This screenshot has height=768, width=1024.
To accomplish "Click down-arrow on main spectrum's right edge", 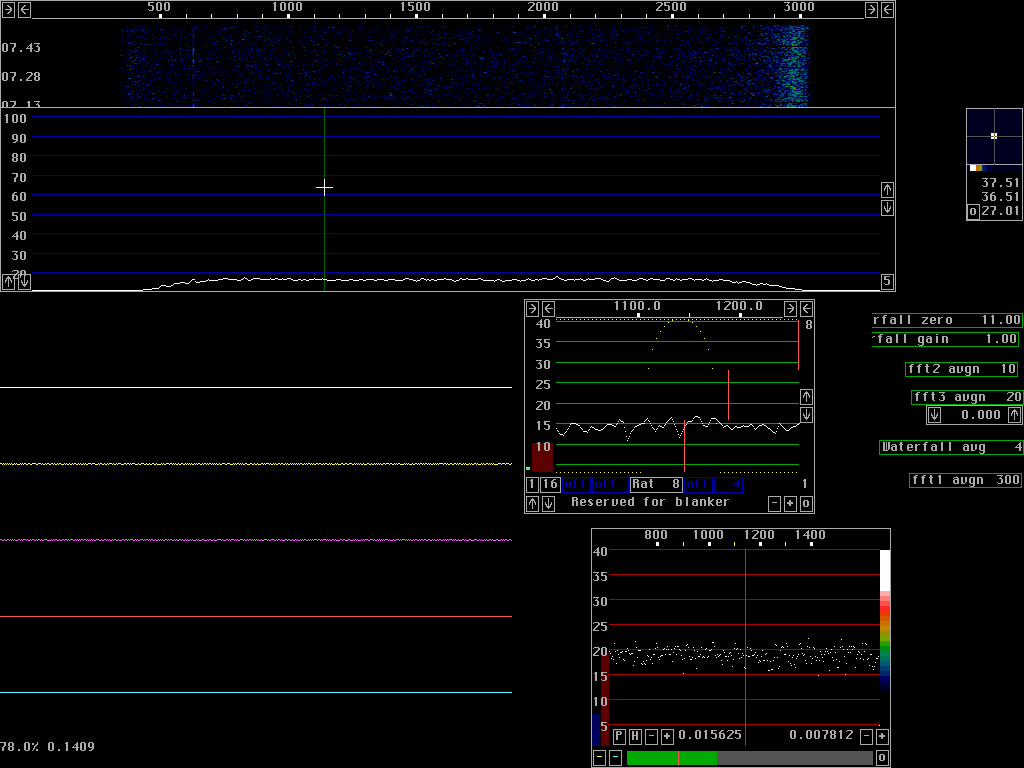I will (887, 208).
